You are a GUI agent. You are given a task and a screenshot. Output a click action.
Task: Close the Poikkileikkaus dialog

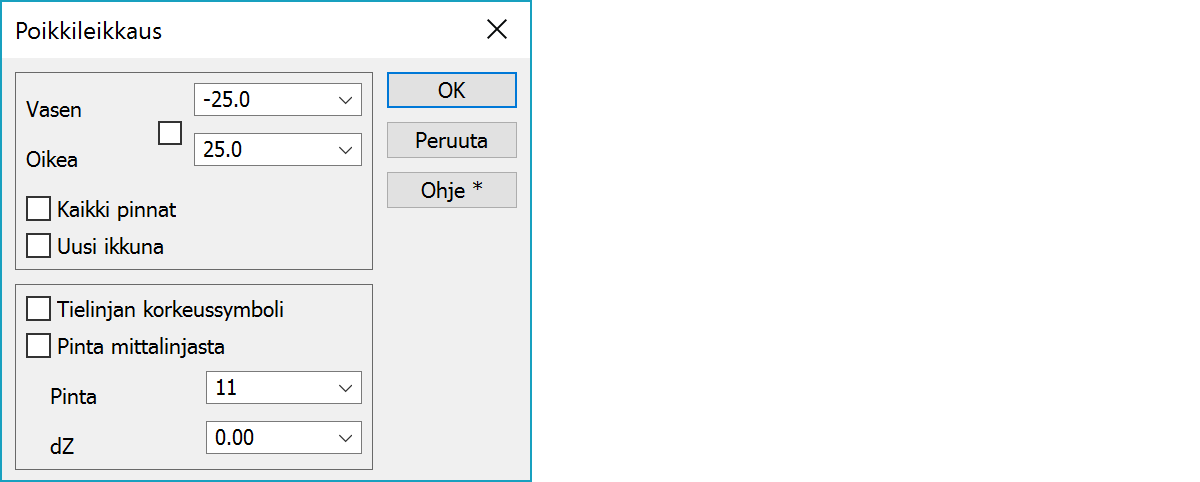(x=496, y=30)
